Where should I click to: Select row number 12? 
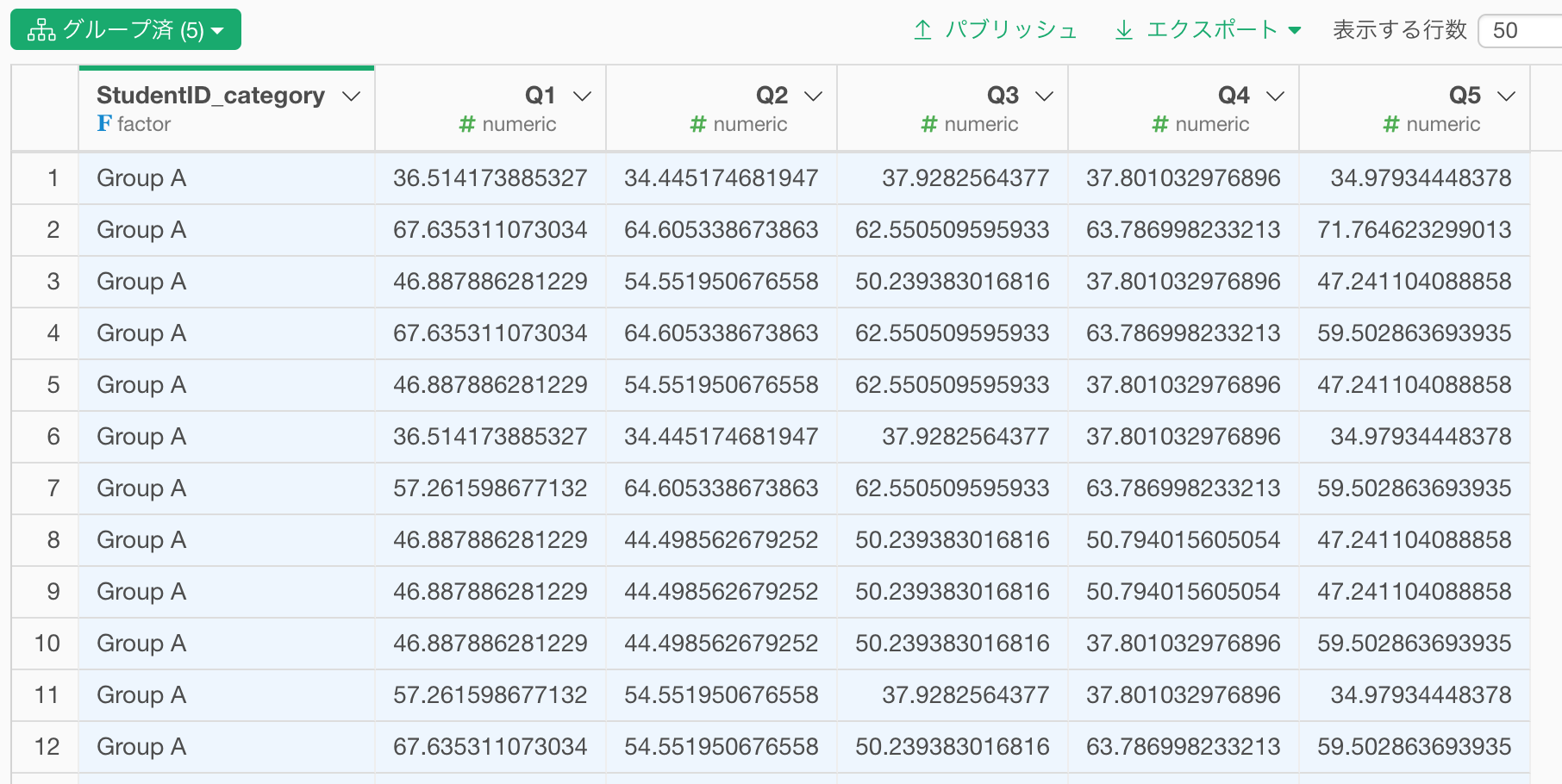point(47,747)
